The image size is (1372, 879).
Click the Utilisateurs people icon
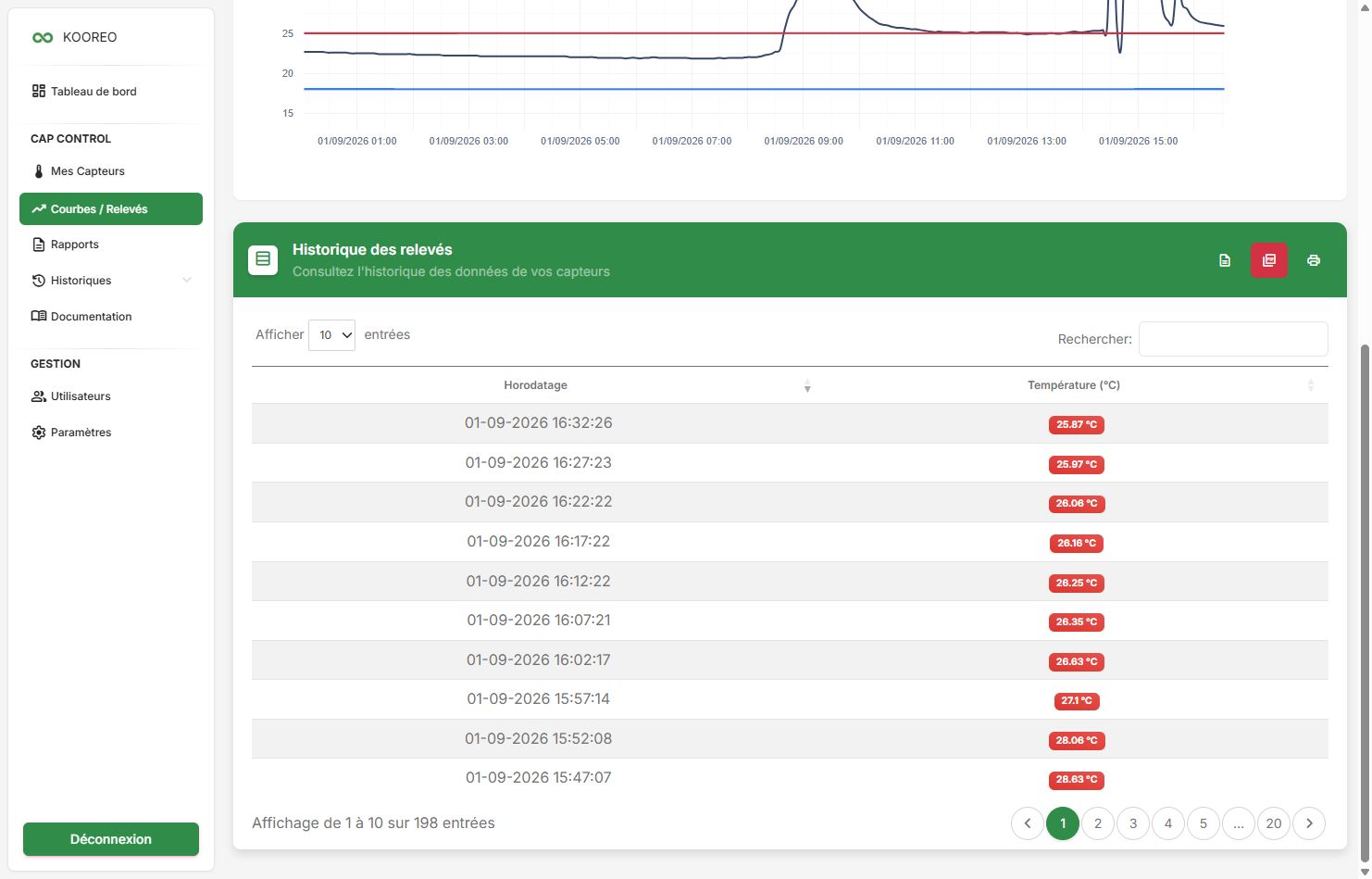pyautogui.click(x=39, y=396)
